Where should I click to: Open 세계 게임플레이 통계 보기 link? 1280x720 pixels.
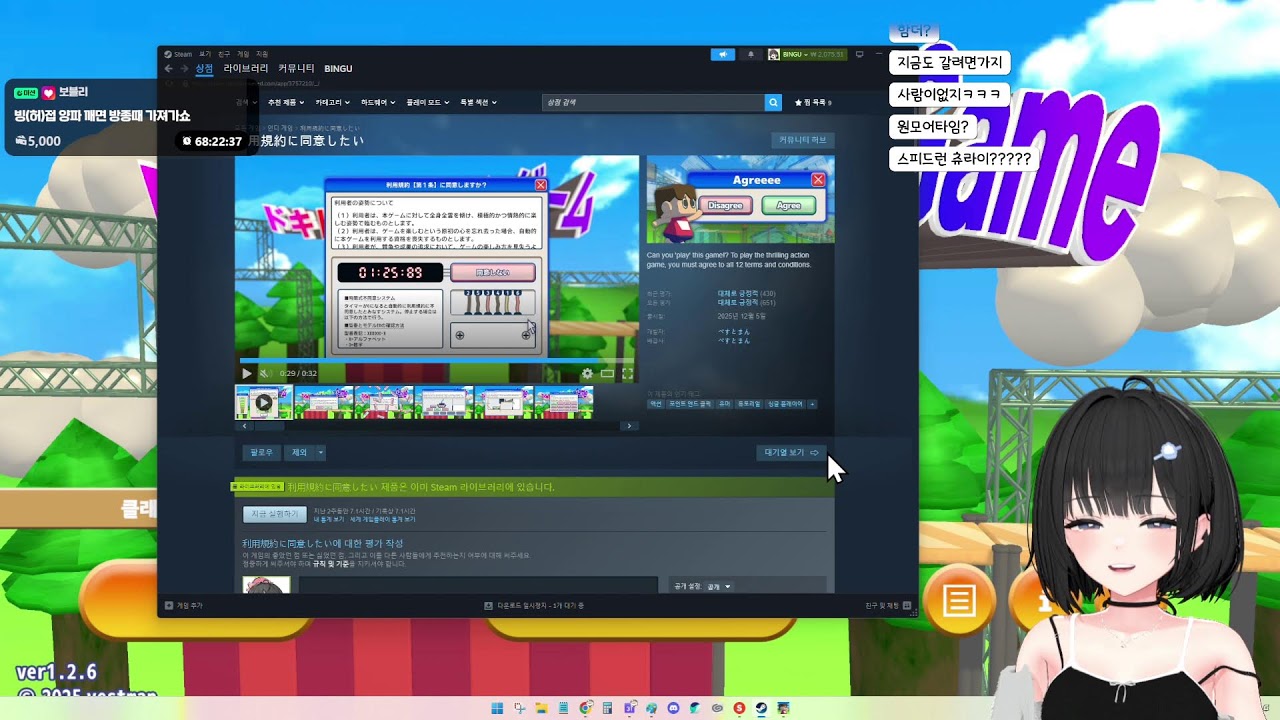coord(383,520)
